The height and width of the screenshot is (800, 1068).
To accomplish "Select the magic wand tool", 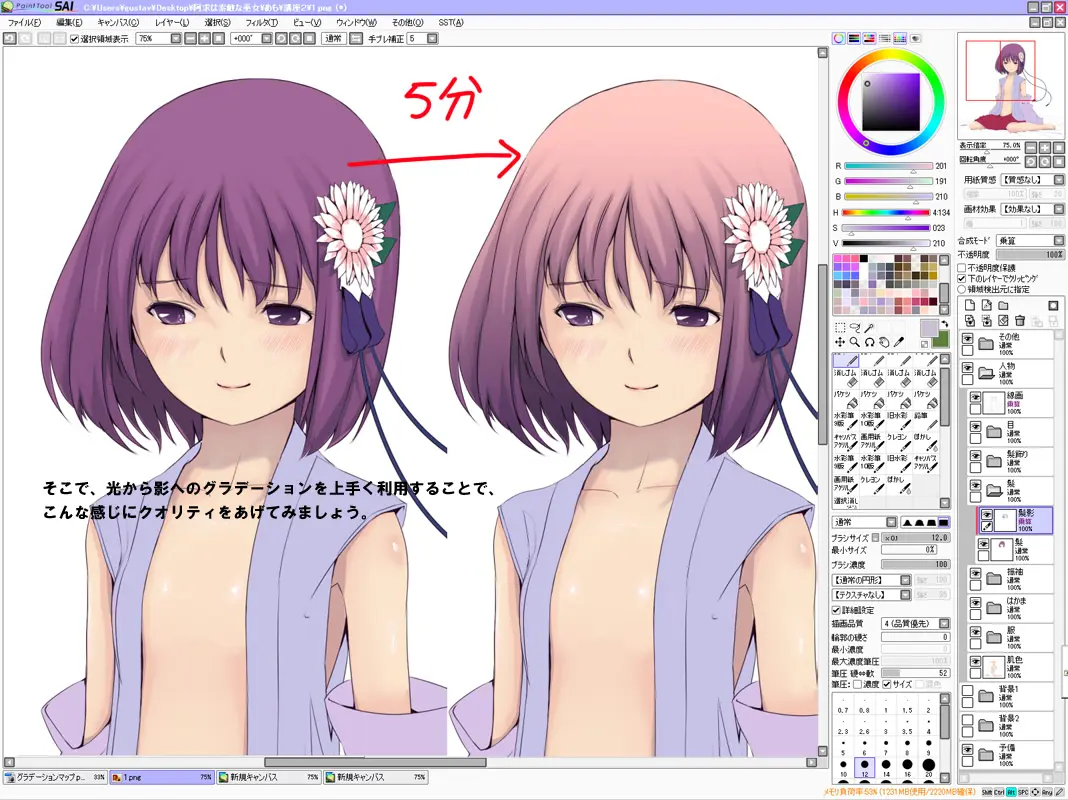I will point(870,327).
